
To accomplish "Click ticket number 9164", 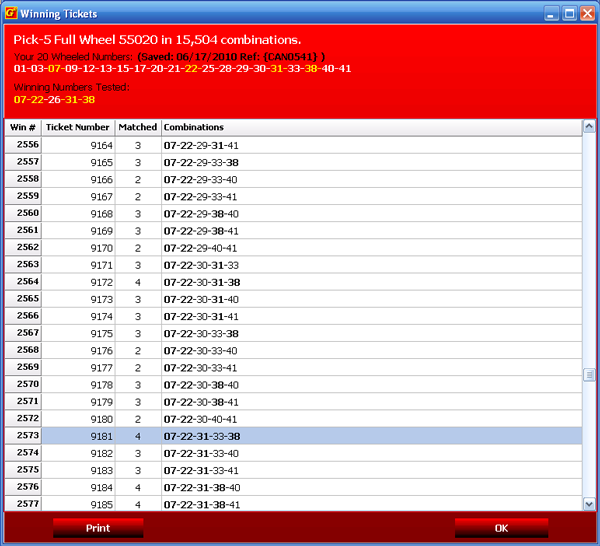I will [101, 146].
